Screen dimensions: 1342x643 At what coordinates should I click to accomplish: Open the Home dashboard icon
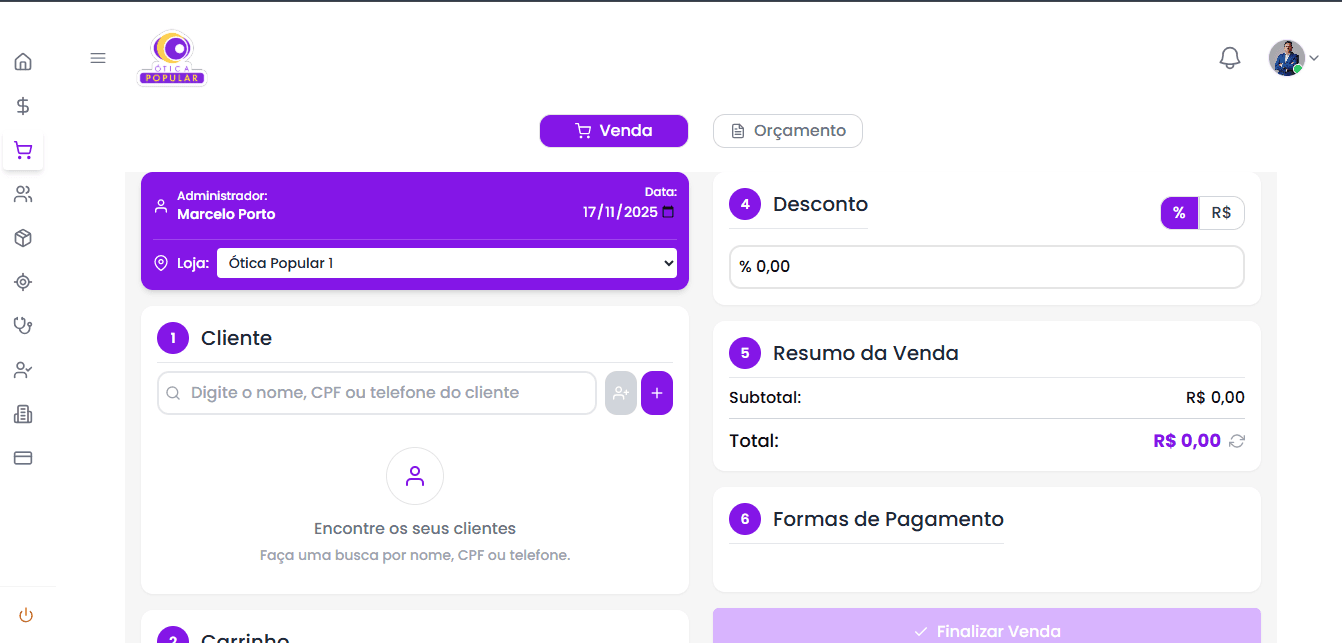pos(22,61)
